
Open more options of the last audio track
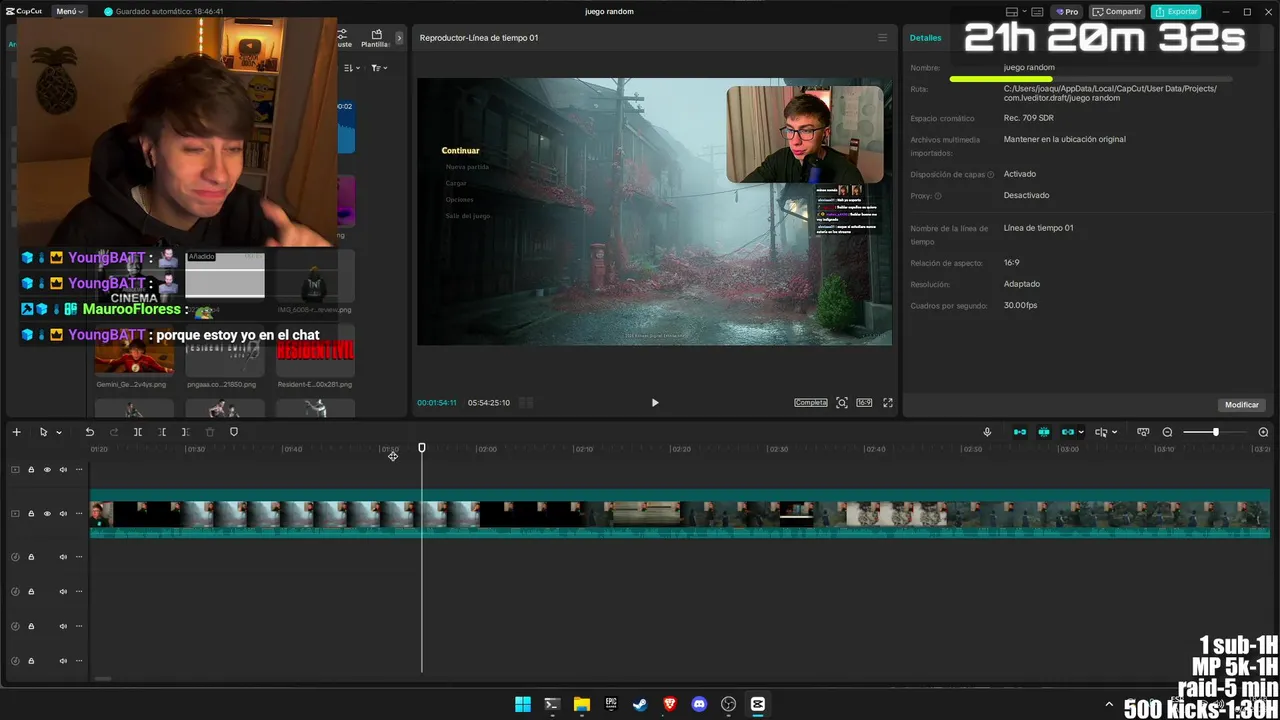click(79, 661)
